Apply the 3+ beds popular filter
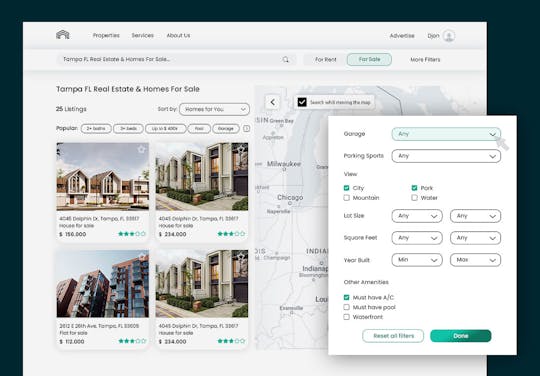The width and height of the screenshot is (540, 376). coord(128,128)
